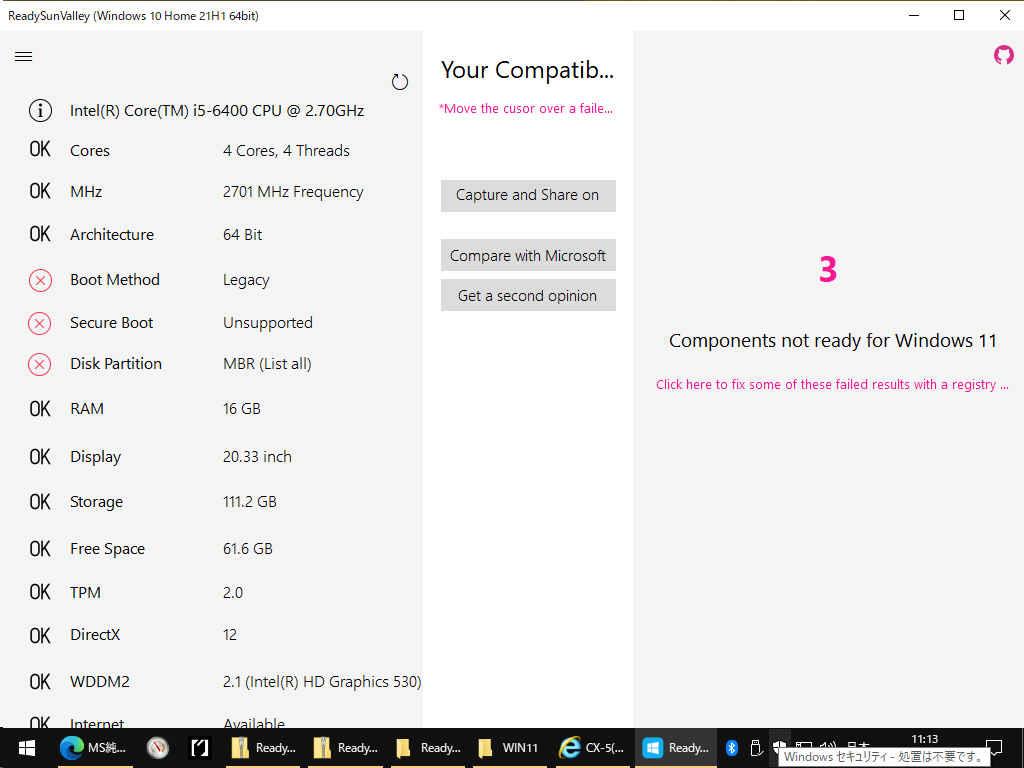1024x768 pixels.
Task: Click Compare with Microsoft button
Action: 528,255
